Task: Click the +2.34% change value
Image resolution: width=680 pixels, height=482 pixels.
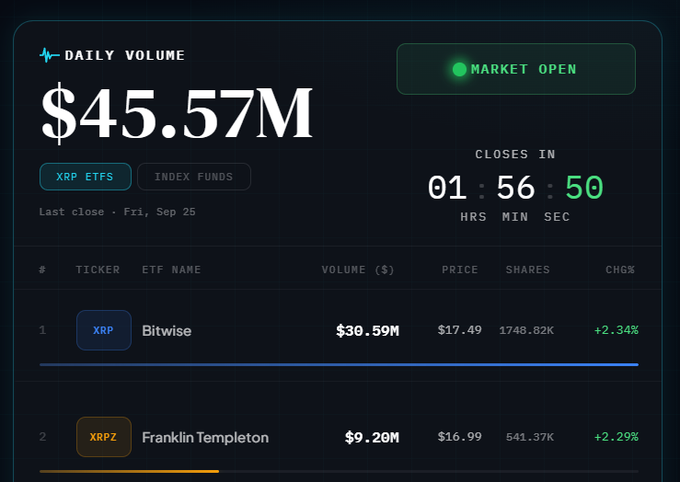Action: (616, 330)
